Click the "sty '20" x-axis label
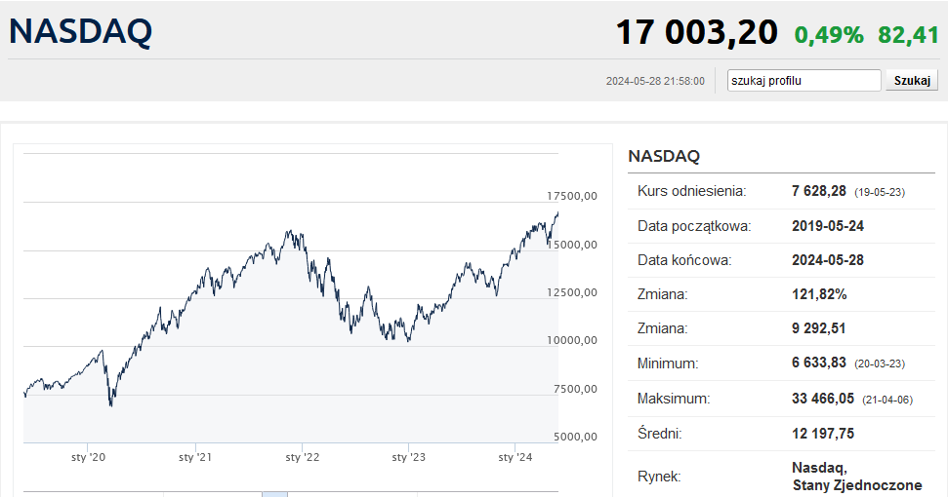 click(88, 457)
